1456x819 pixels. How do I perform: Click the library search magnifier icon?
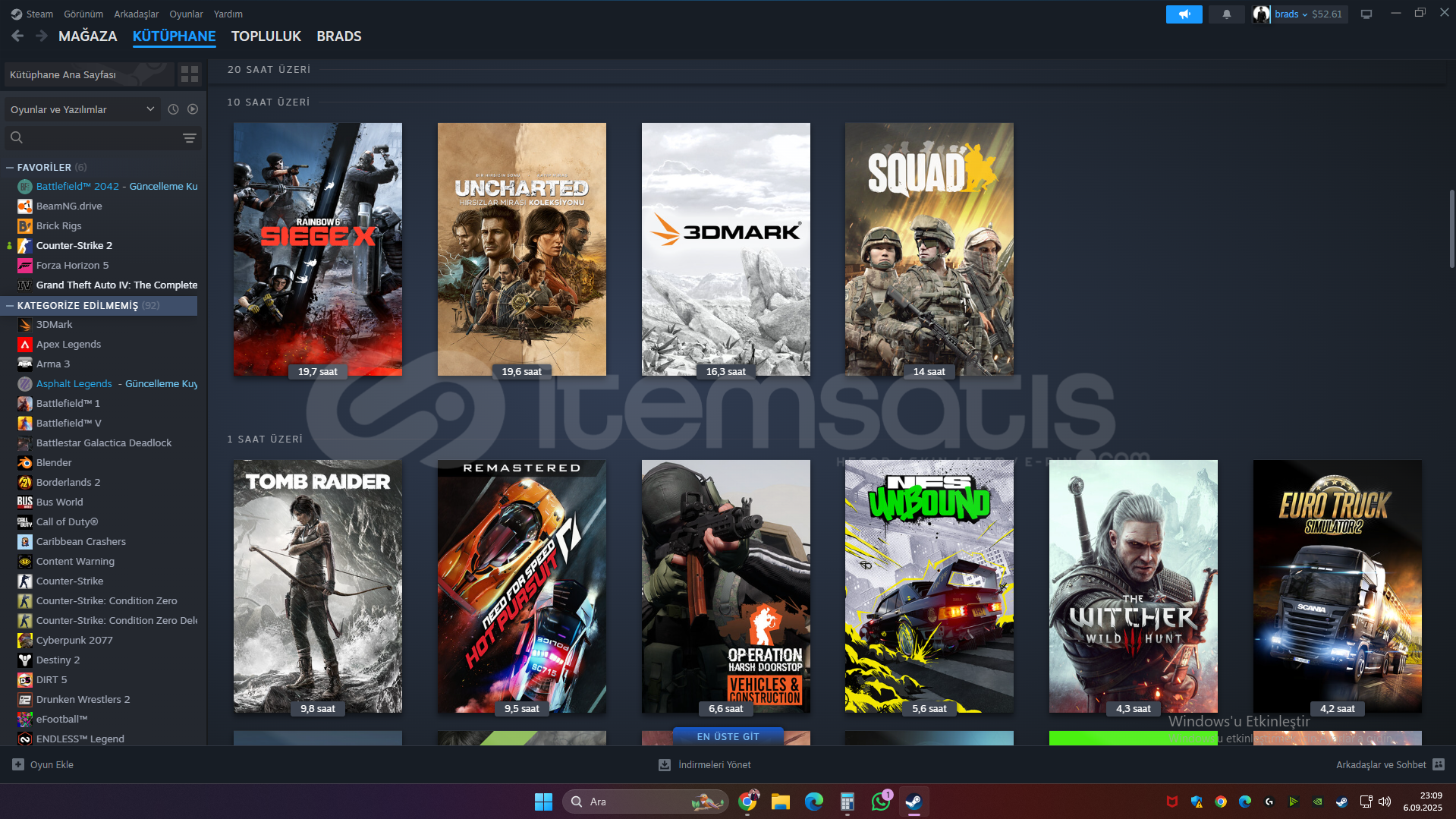[x=17, y=137]
